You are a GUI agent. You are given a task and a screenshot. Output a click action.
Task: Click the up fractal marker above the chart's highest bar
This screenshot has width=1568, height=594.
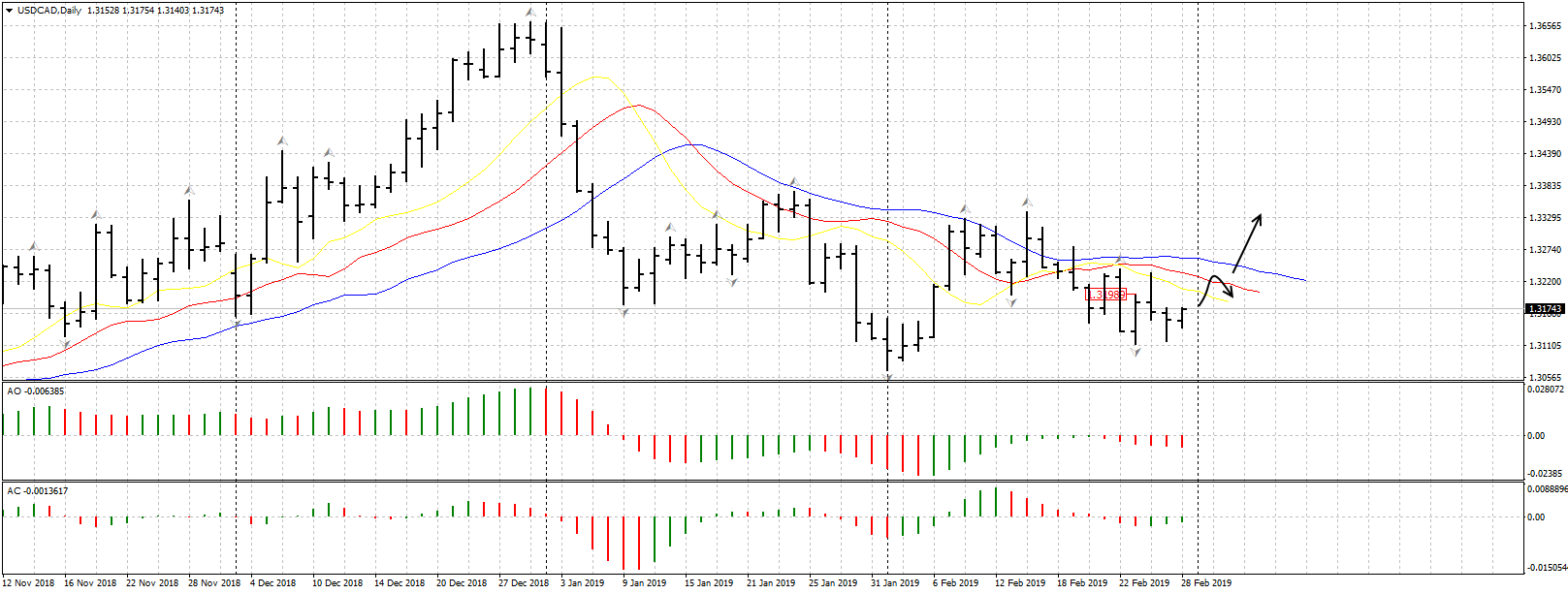529,13
